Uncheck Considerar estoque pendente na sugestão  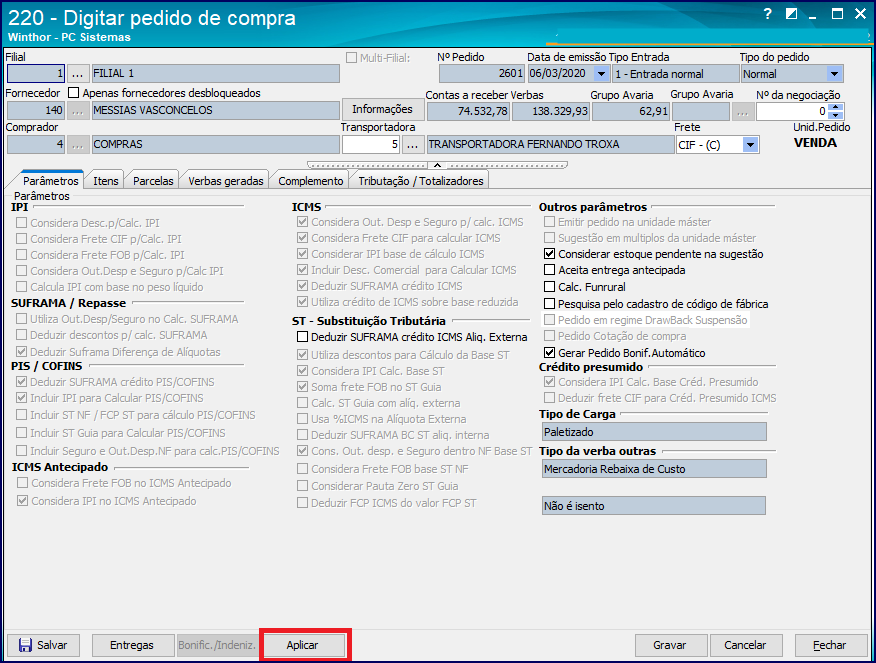point(549,254)
